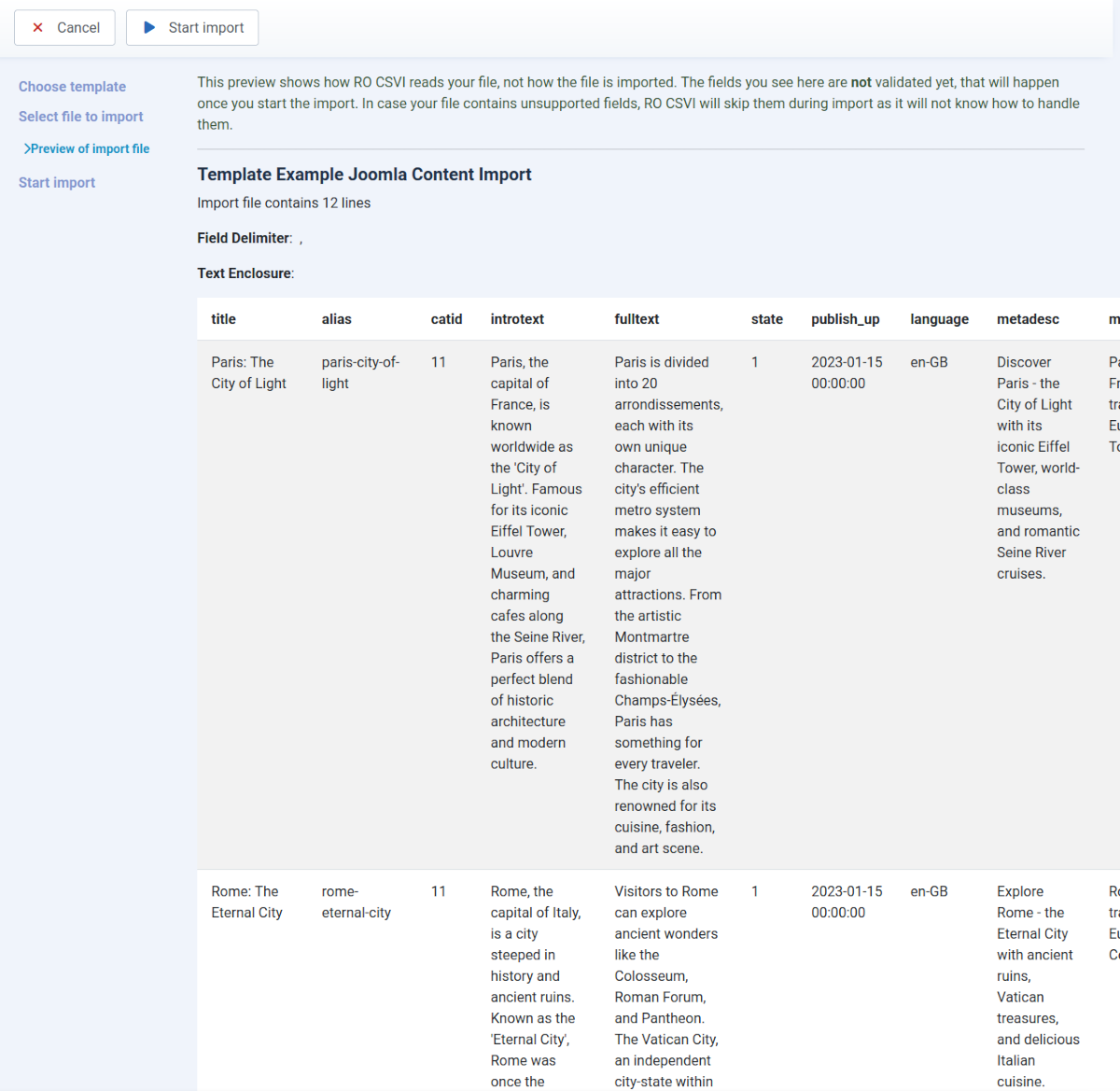This screenshot has height=1091, width=1120.
Task: Open the Select file to import step
Action: 81,117
